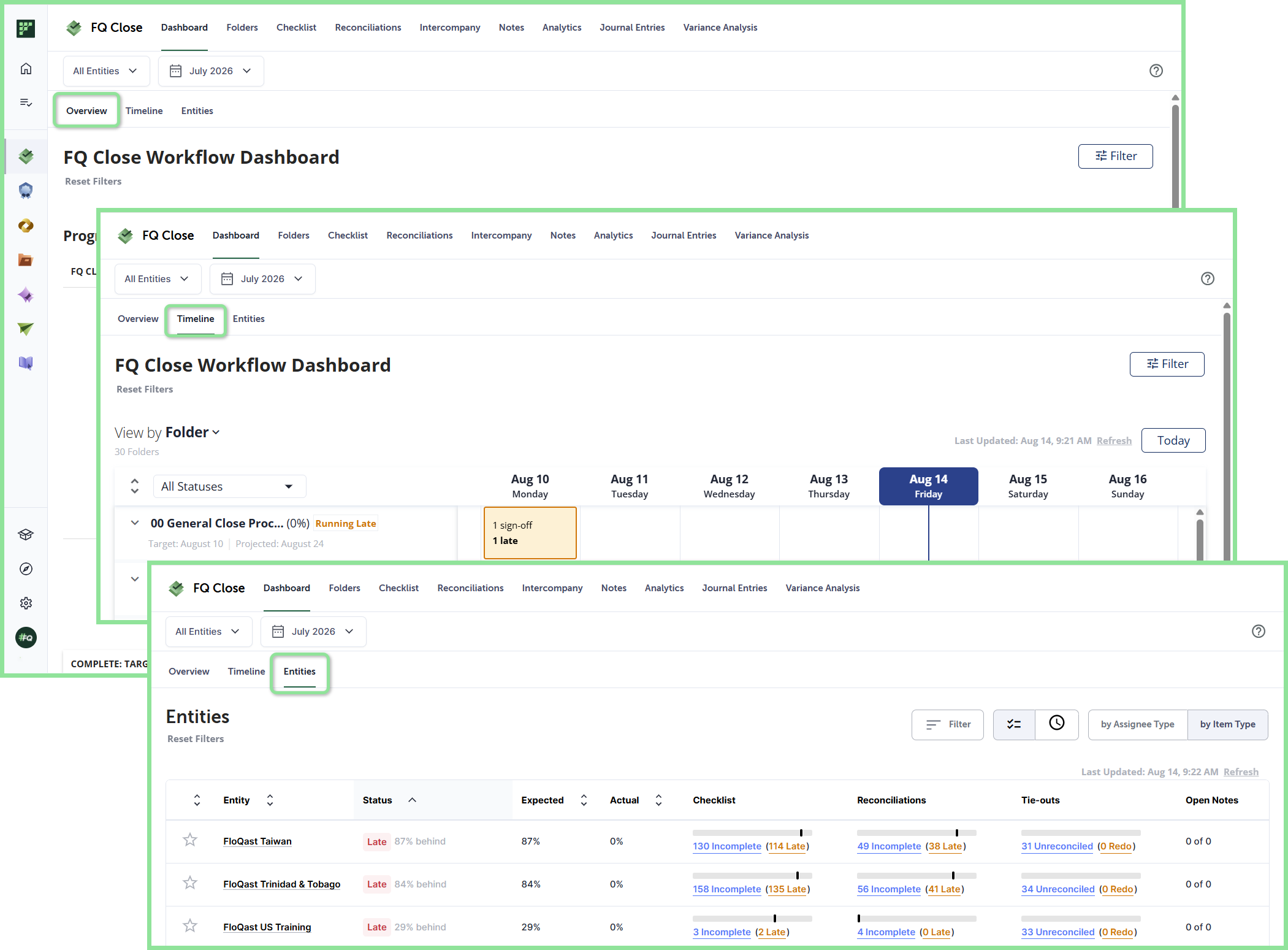
Task: Open the home icon in the left sidebar
Action: click(x=26, y=69)
